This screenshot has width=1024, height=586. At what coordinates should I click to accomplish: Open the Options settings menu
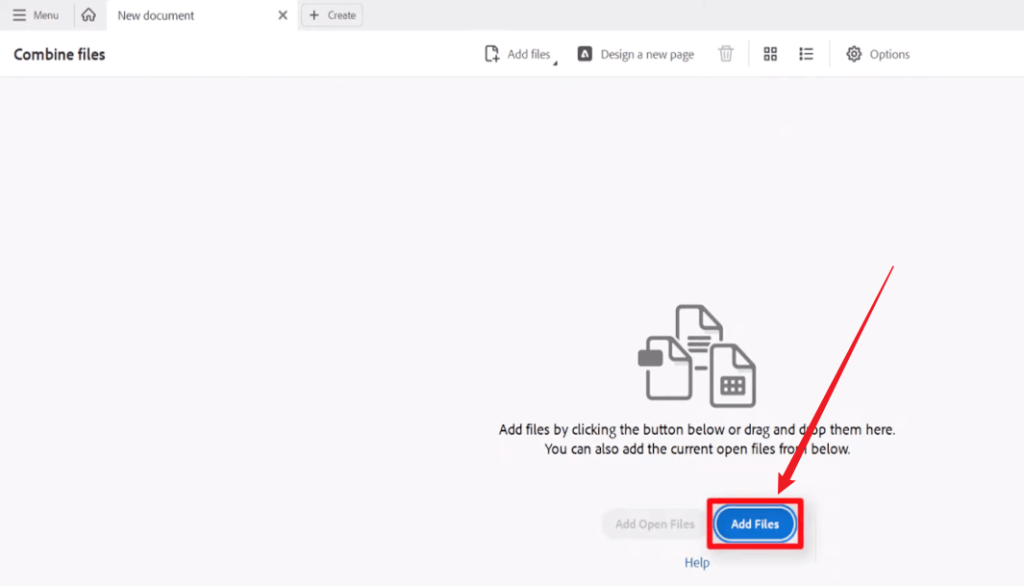[877, 53]
